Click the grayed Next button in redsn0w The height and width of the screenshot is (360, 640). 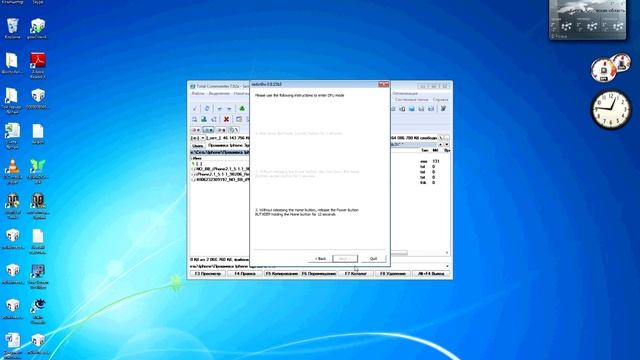click(345, 259)
